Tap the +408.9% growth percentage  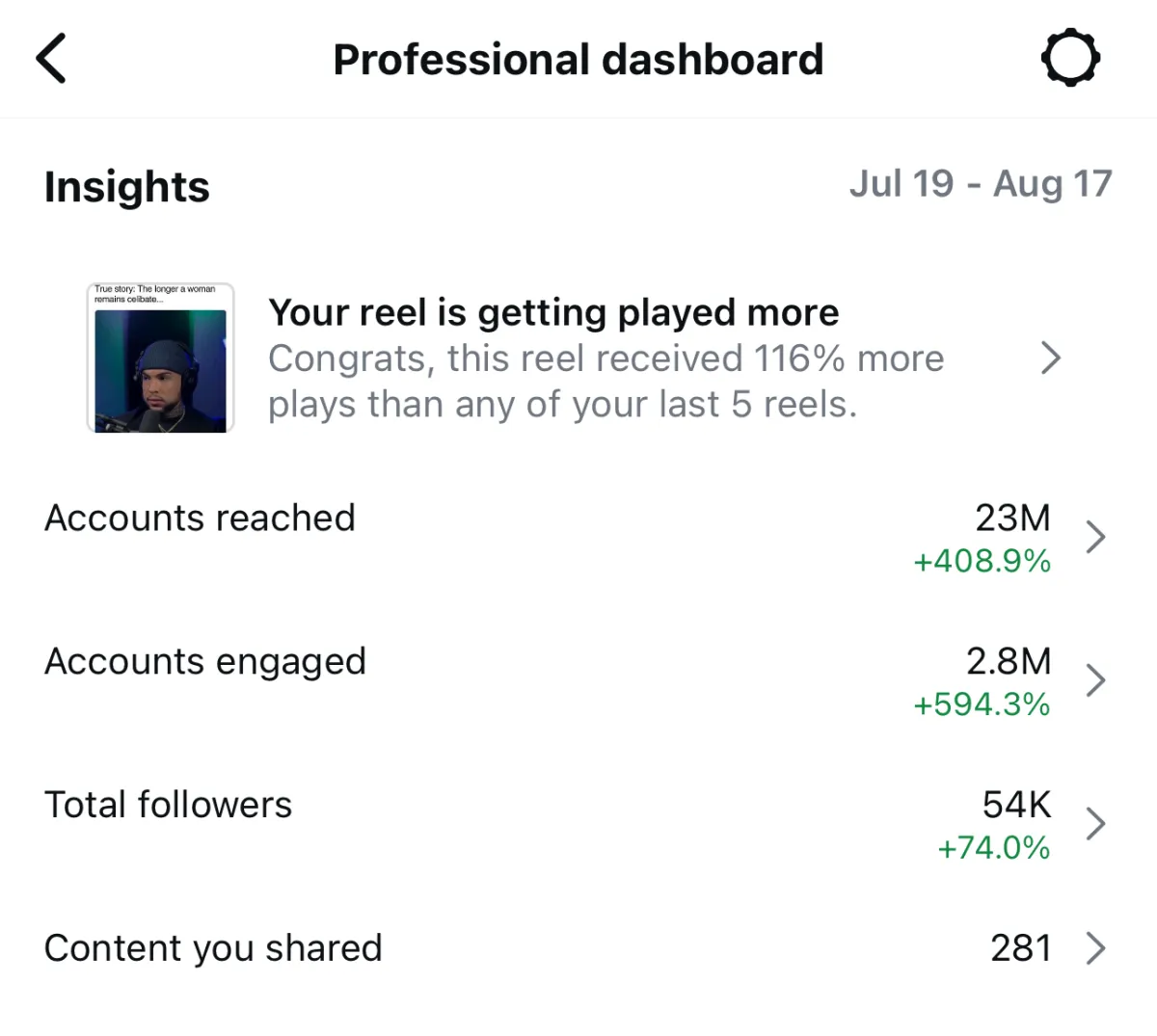click(982, 561)
